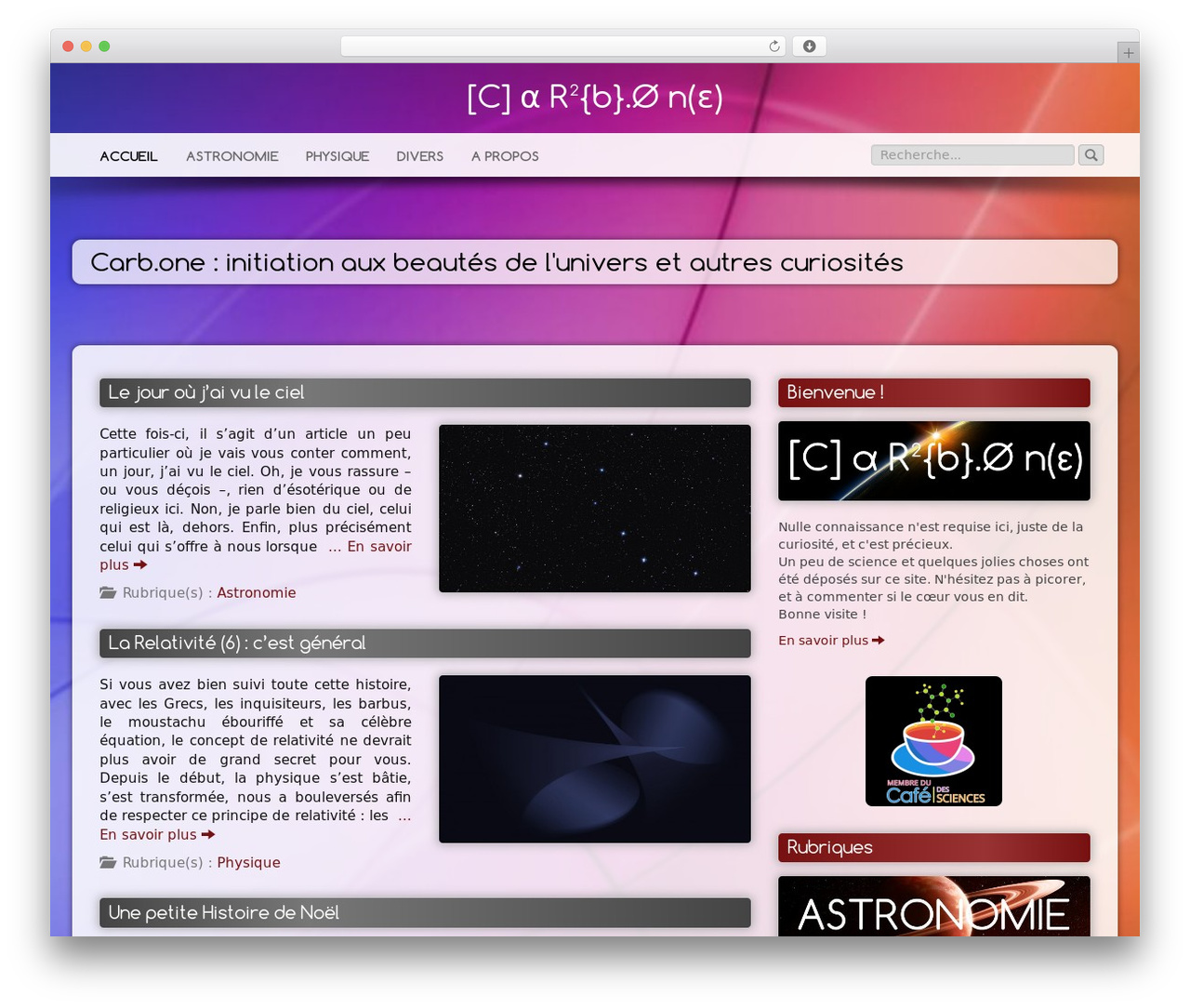Open the DIVERS menu item
Screen dimensions: 1190x1008
point(419,156)
